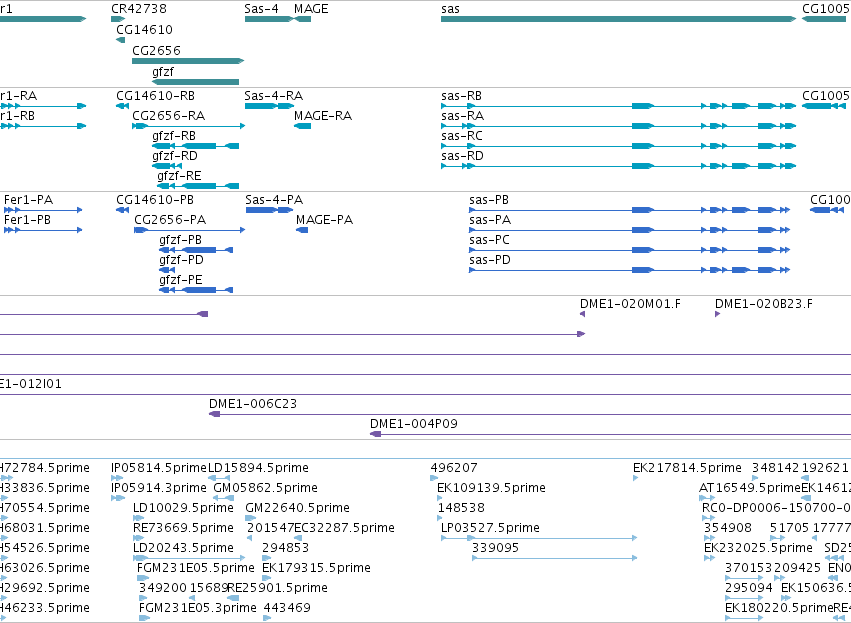Select the gfzf-RE transcript label
Screen dimensions: 851x623
[179, 176]
